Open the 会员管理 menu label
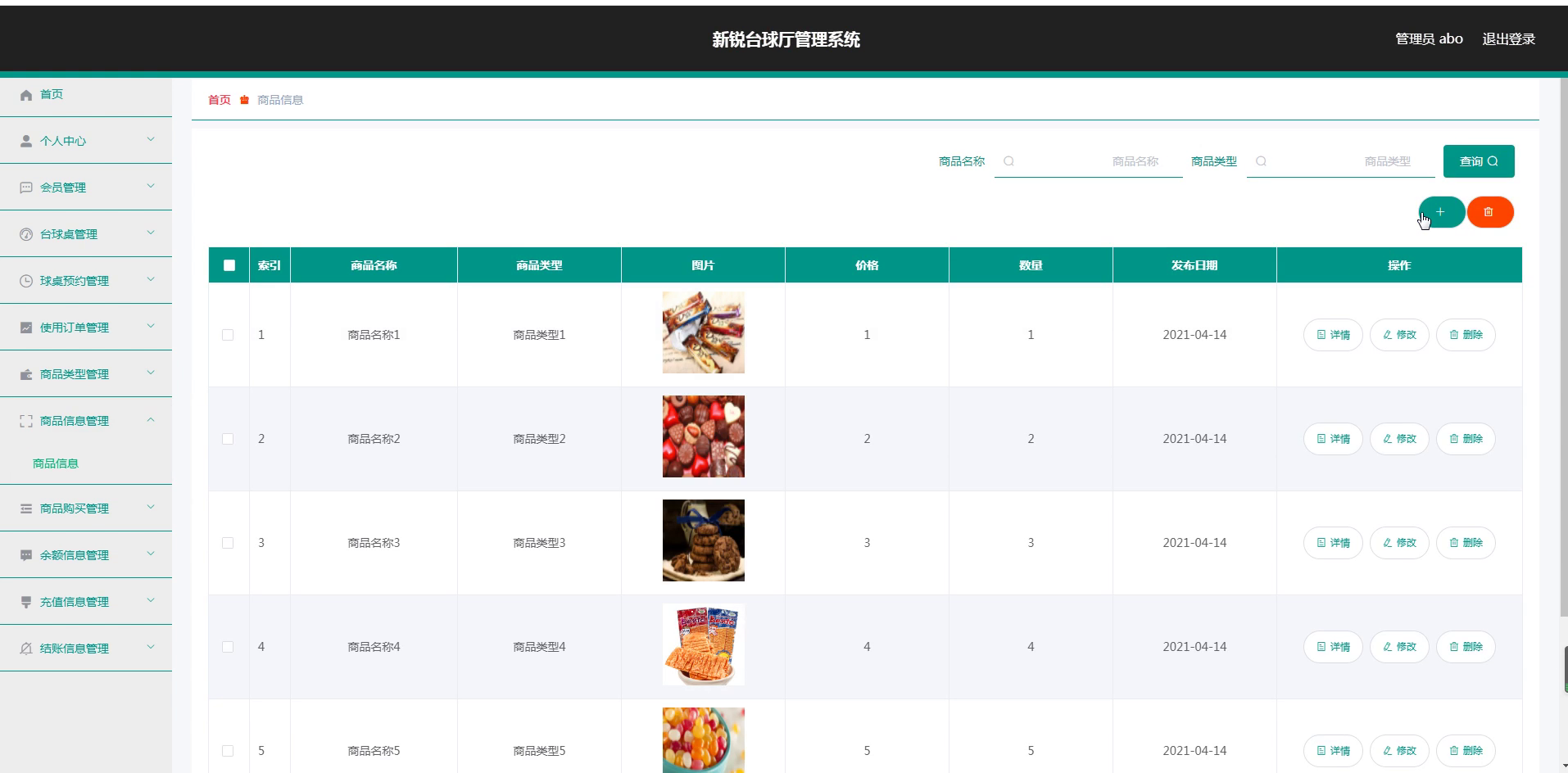 click(63, 188)
